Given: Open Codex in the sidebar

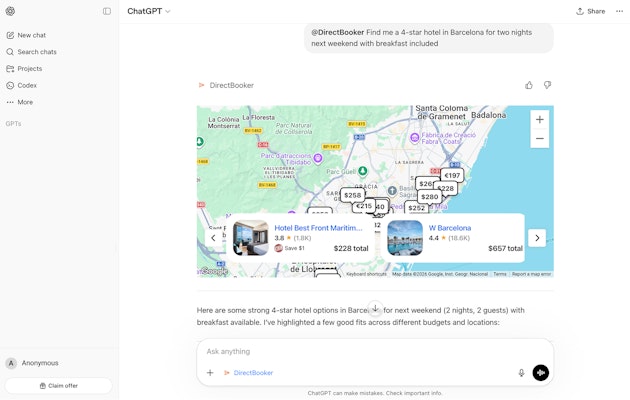Looking at the screenshot, I should tap(22, 86).
